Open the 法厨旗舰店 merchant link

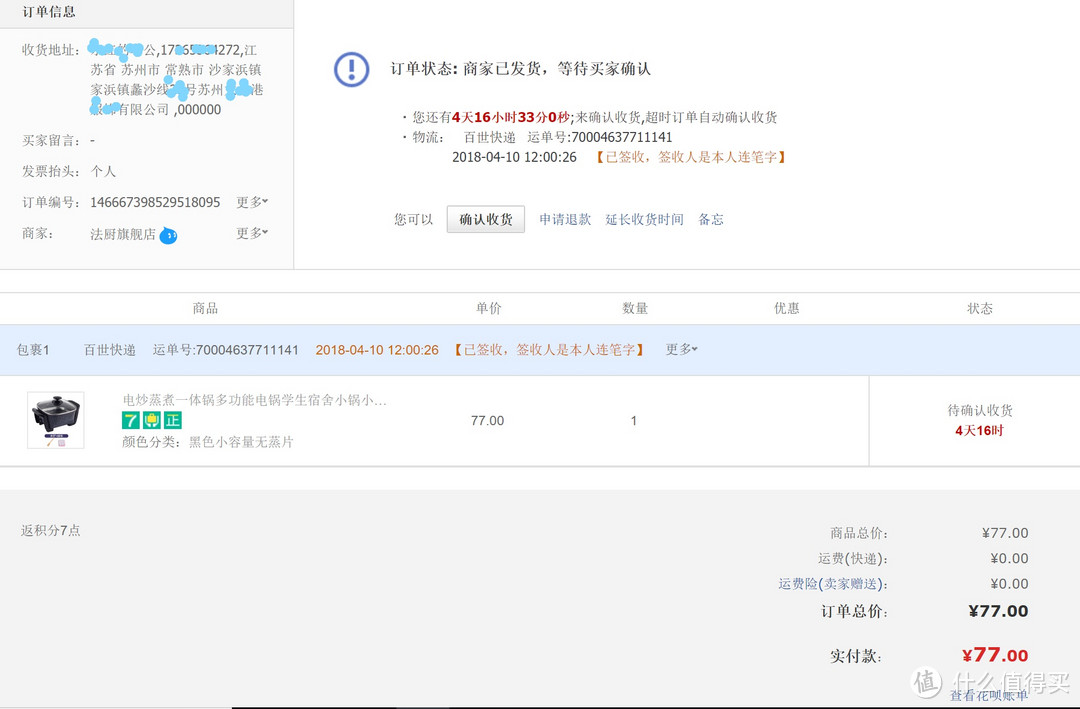pos(123,234)
